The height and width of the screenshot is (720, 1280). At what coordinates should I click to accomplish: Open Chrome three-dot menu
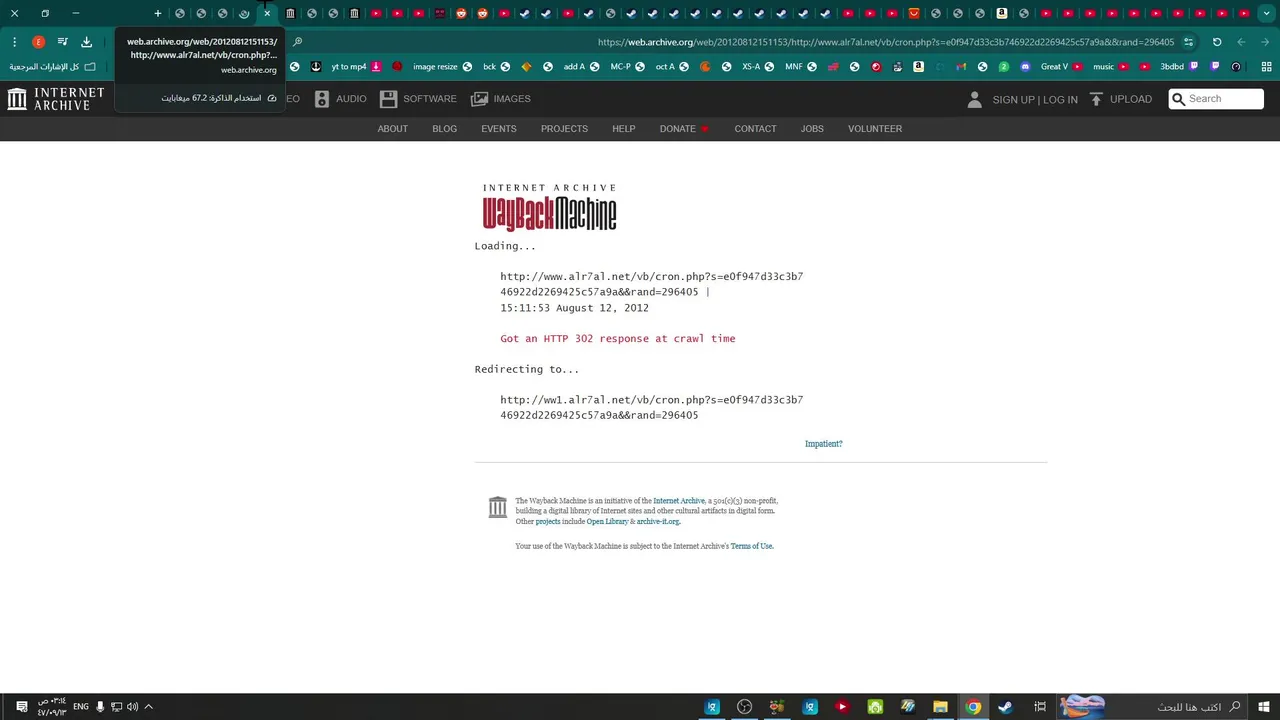[x=14, y=42]
